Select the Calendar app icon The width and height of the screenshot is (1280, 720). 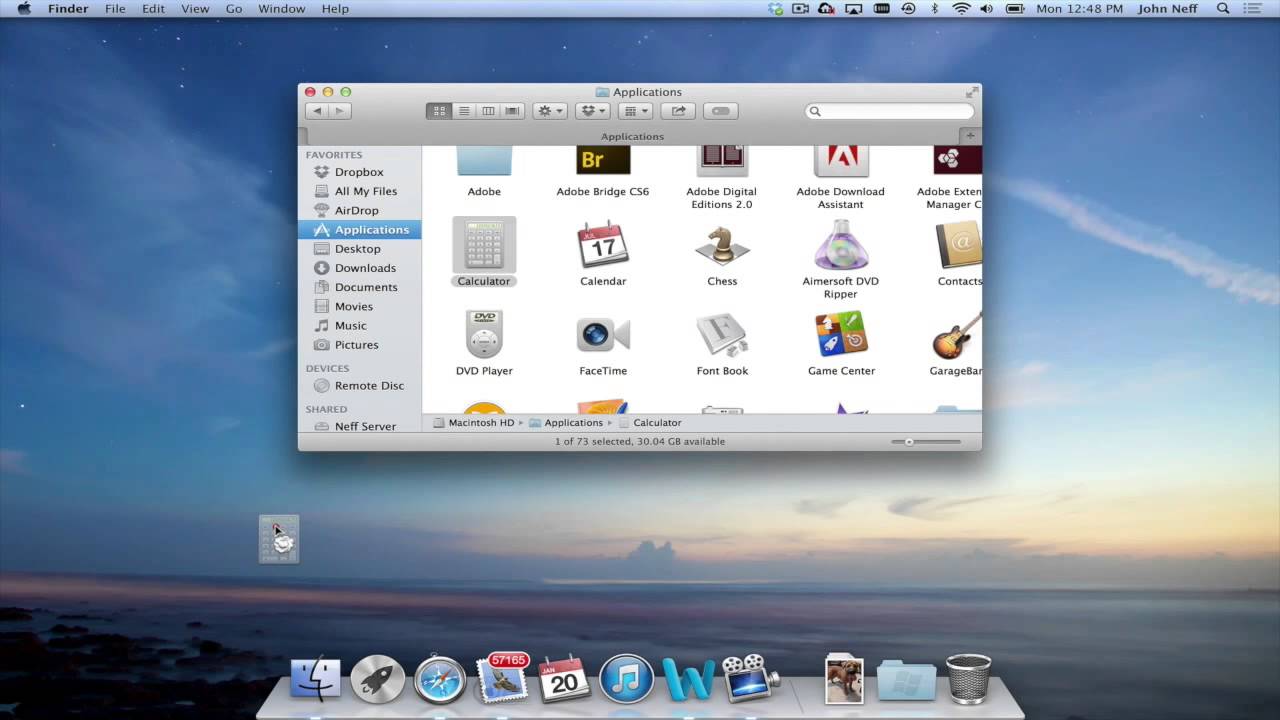coord(603,245)
